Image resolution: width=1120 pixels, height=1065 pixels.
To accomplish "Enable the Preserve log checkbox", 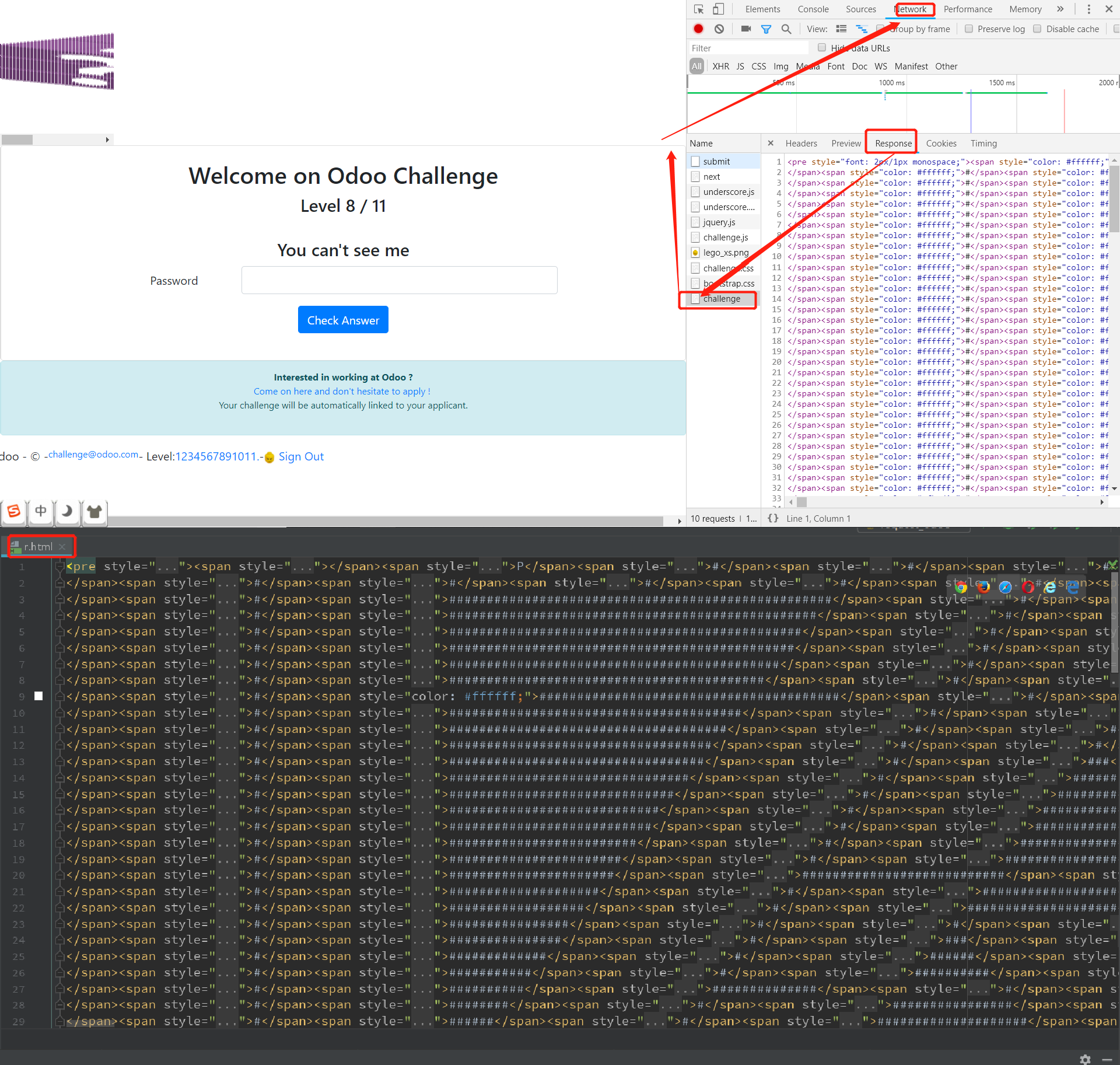I will click(x=969, y=29).
